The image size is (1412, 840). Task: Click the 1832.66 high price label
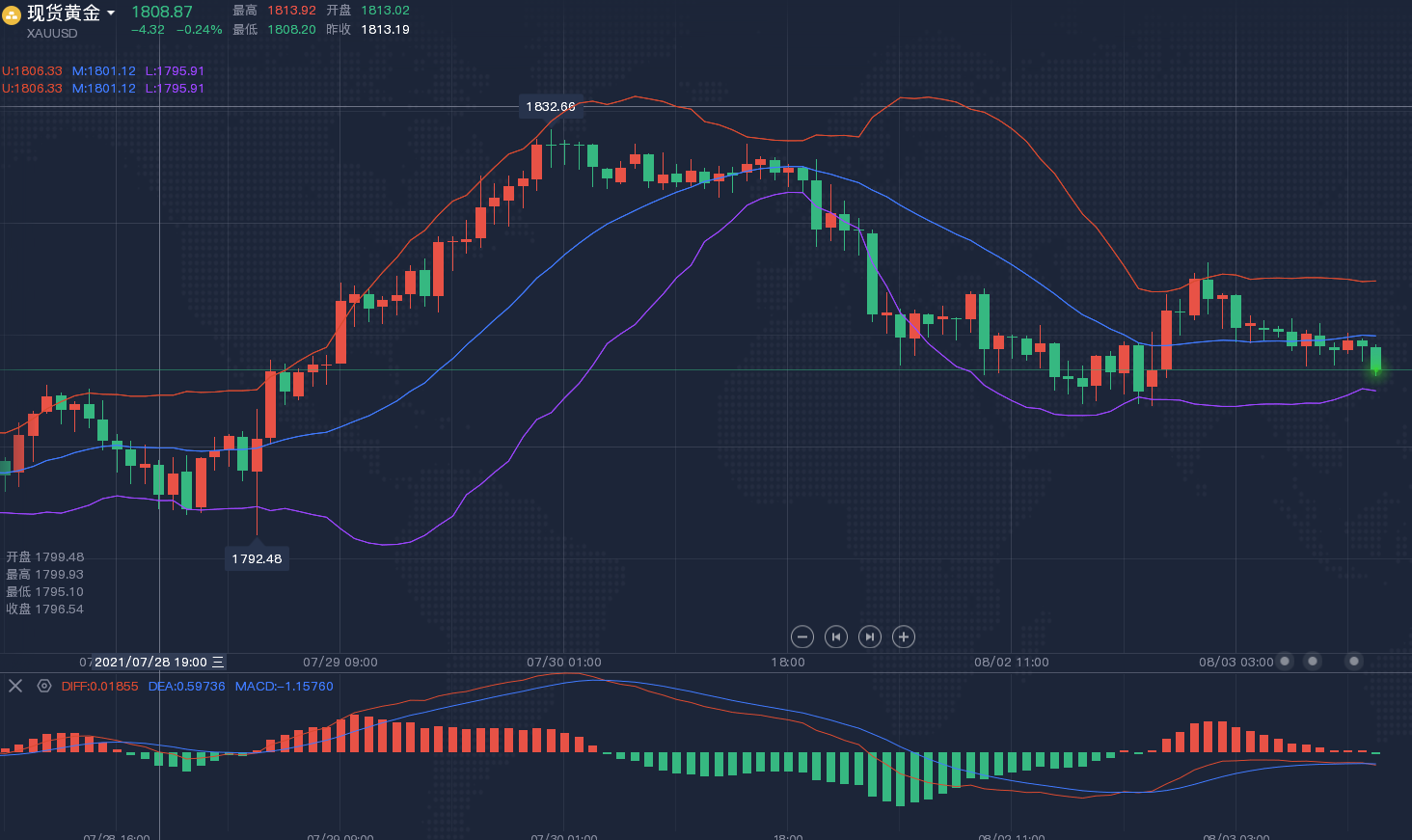(551, 107)
